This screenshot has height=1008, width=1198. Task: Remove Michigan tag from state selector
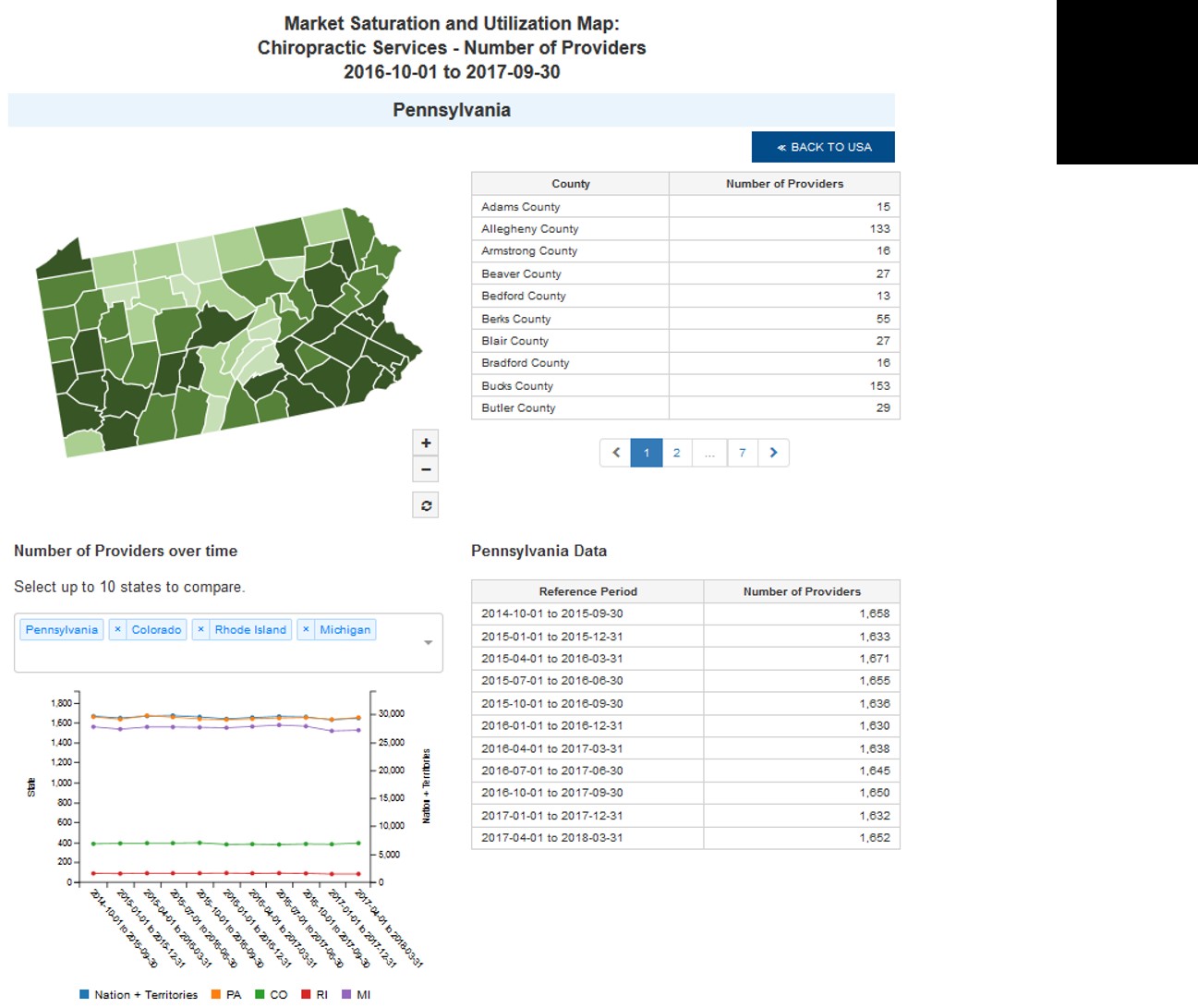point(306,630)
